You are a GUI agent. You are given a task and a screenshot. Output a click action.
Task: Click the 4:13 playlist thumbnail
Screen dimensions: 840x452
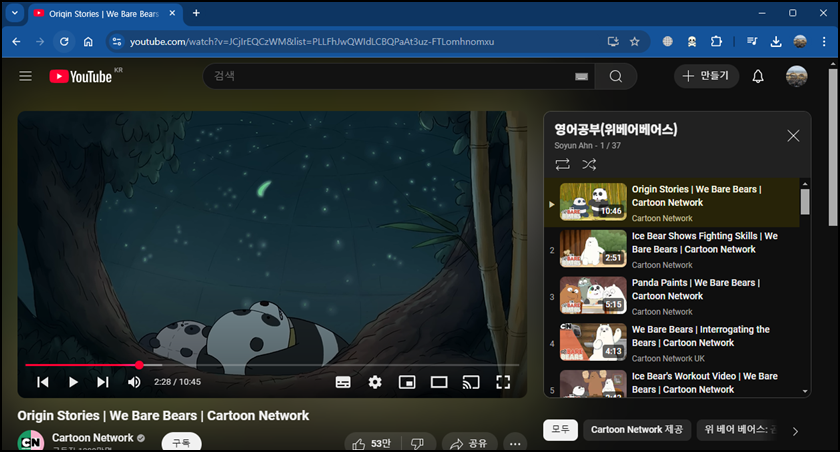click(x=593, y=342)
